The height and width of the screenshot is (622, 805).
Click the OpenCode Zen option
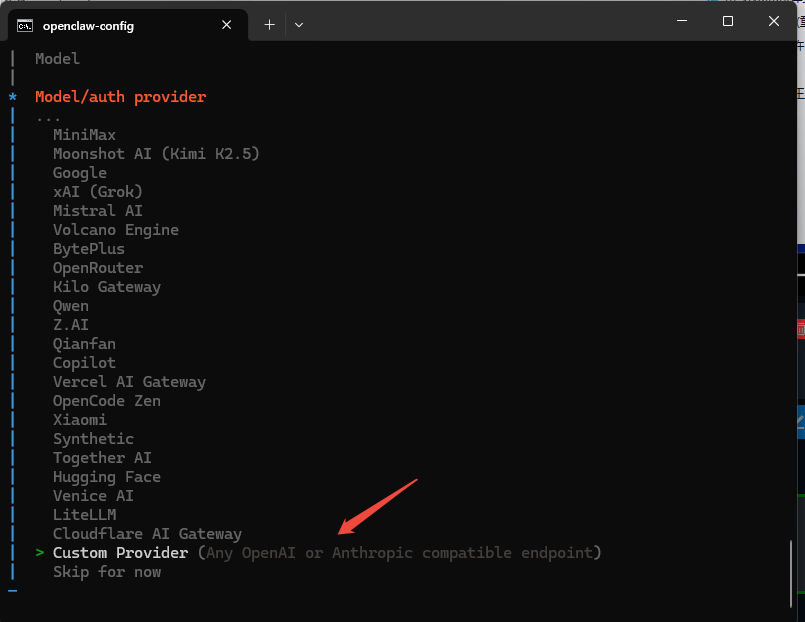click(x=107, y=401)
